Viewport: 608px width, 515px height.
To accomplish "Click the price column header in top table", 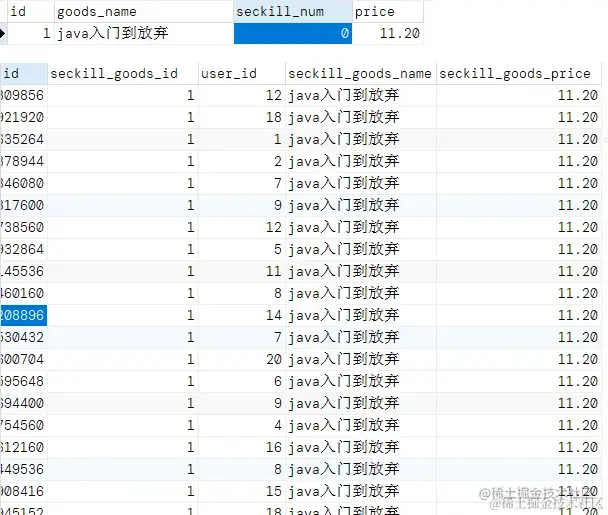I will (387, 12).
